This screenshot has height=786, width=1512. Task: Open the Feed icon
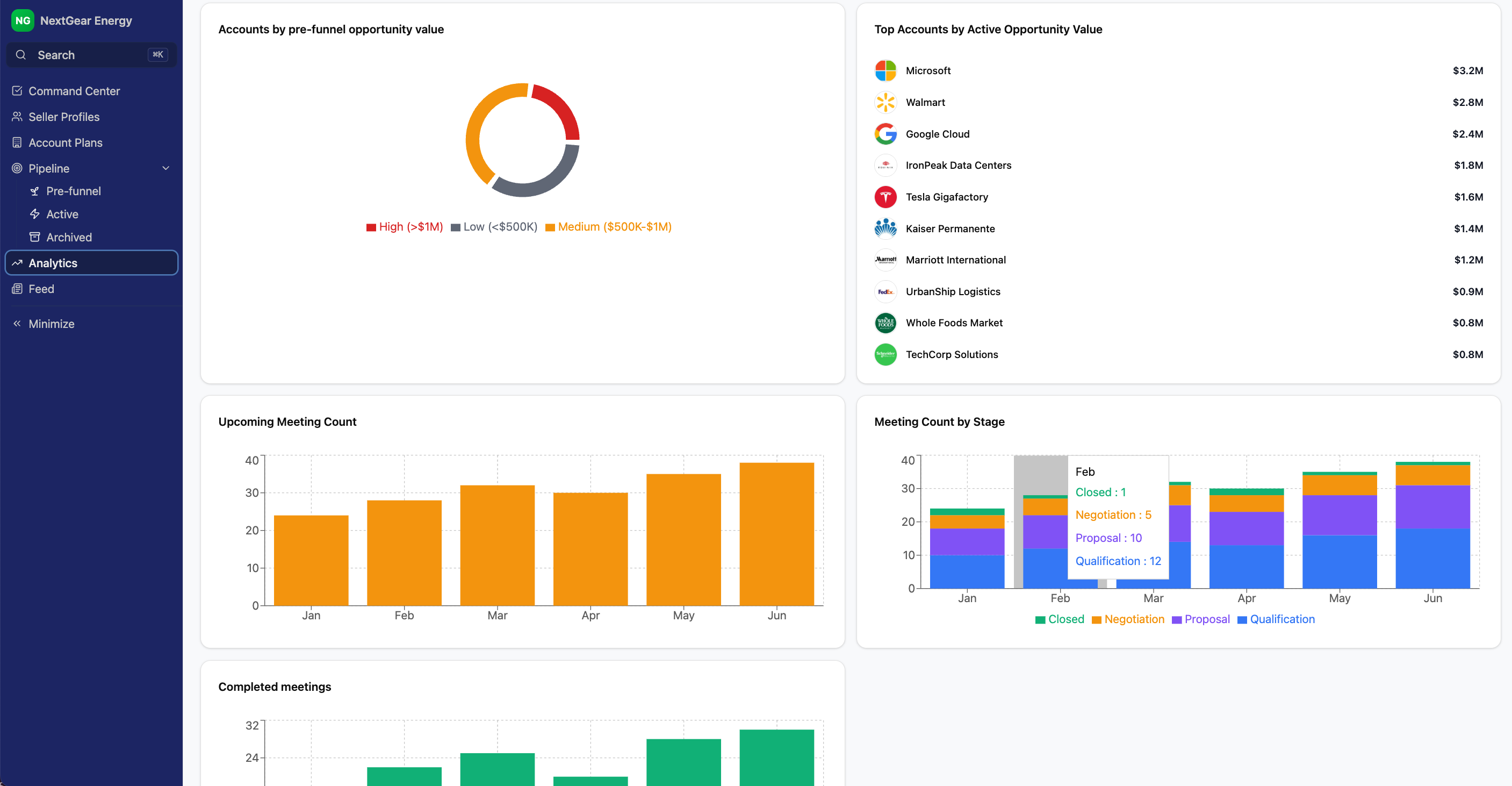(17, 289)
